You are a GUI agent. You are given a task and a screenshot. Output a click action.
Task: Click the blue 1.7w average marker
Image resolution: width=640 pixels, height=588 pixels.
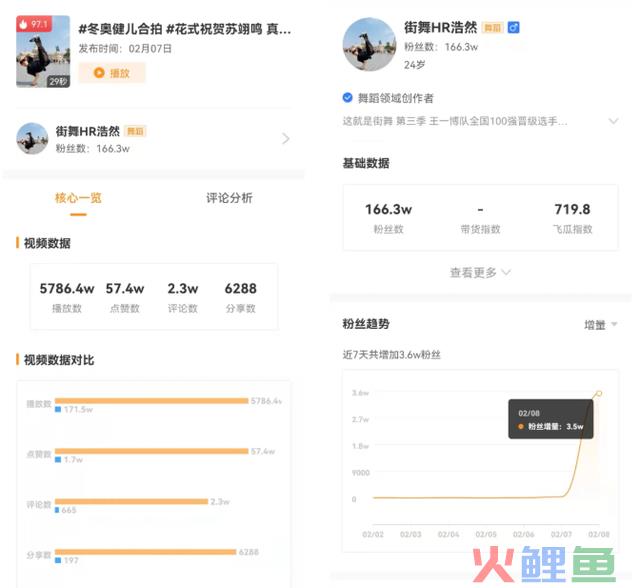(x=58, y=459)
